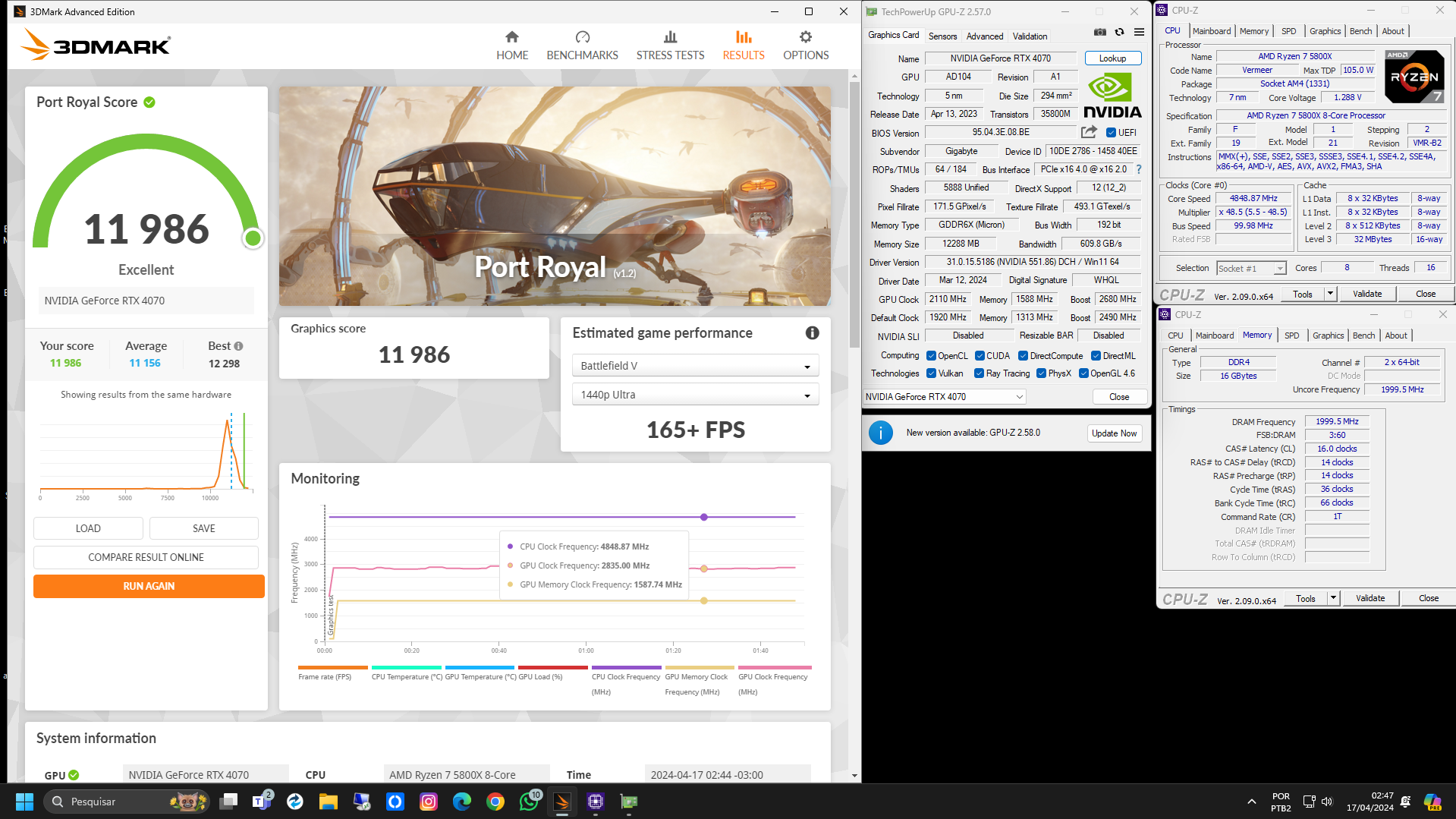Click the Port Royal benchmark image
Screen dimensions: 1456x819
pyautogui.click(x=555, y=196)
